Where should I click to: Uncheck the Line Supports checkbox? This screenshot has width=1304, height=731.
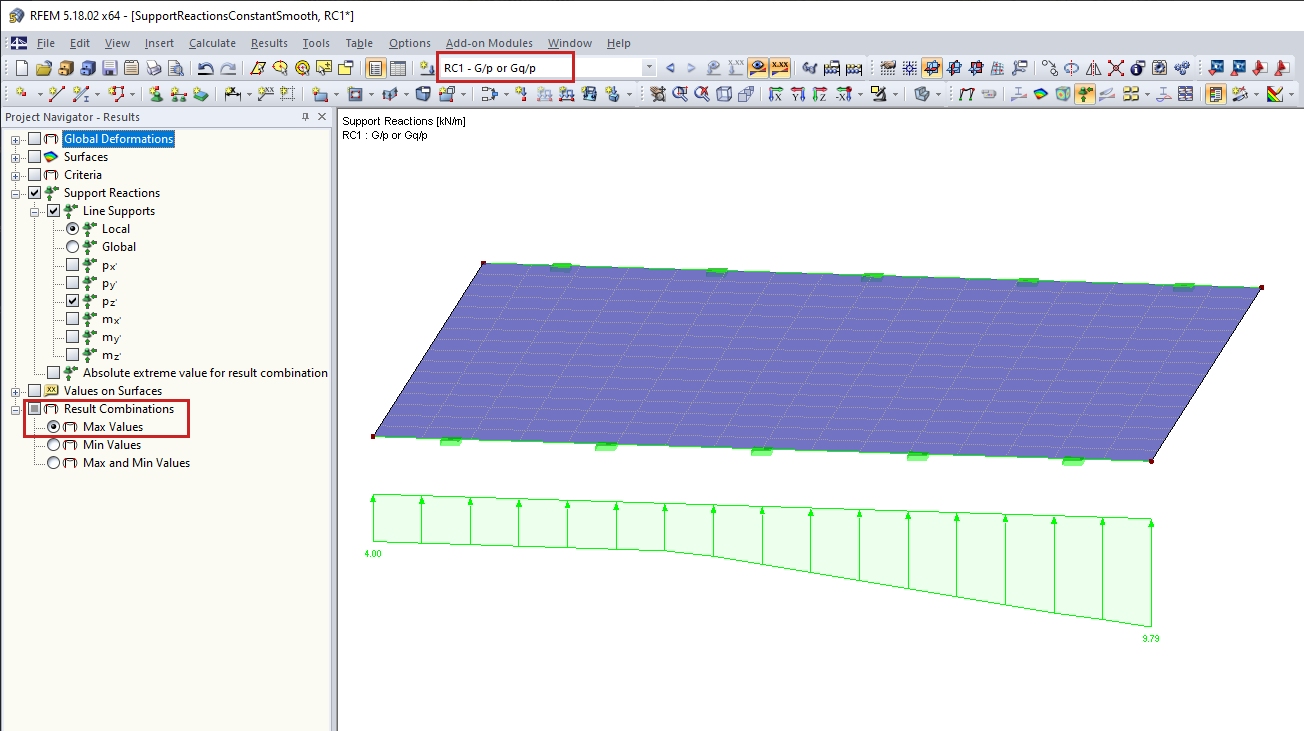(54, 211)
